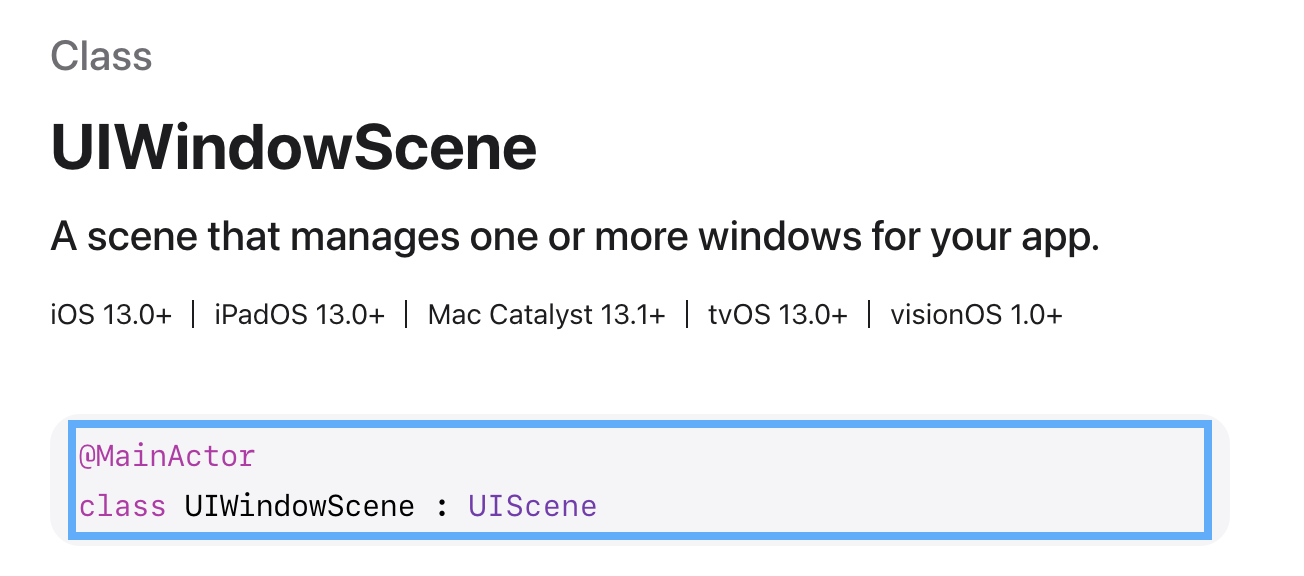Select the iPadOS 13.0+ availability label
The width and height of the screenshot is (1304, 576).
(299, 315)
